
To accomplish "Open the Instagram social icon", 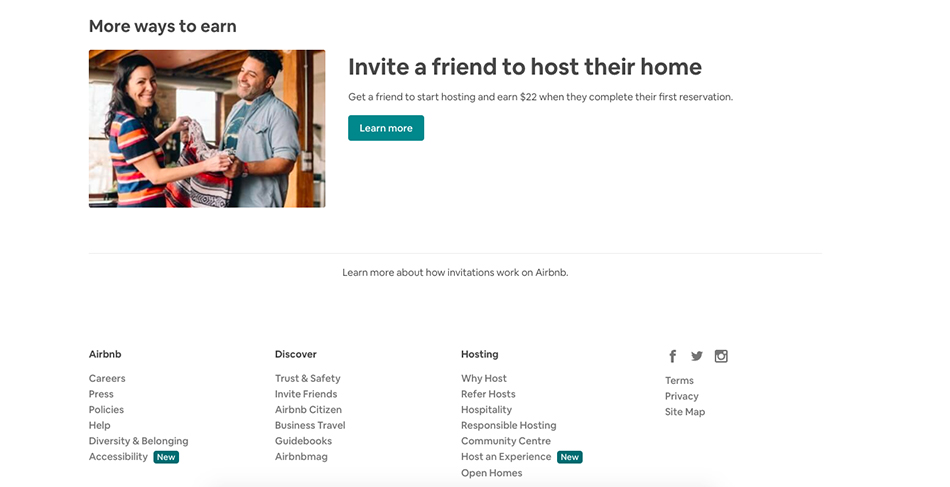I will point(721,356).
